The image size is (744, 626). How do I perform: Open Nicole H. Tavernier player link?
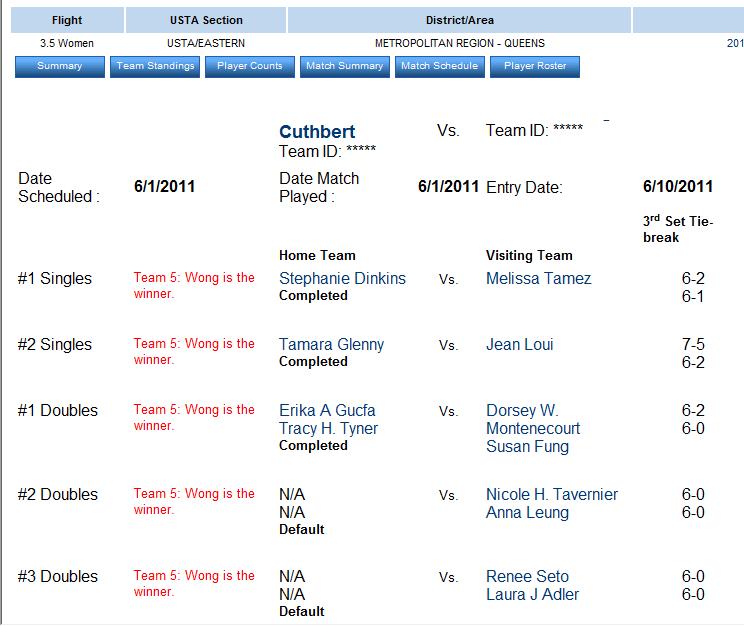tap(551, 495)
